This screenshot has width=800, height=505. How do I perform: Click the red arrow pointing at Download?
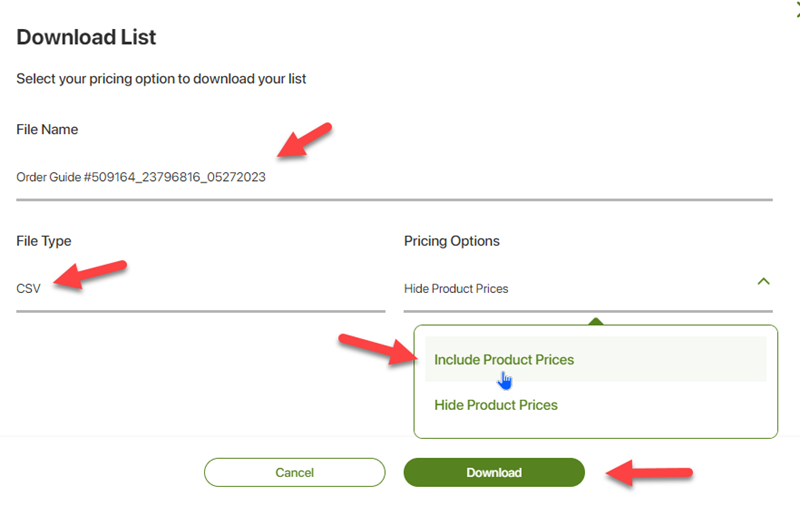pyautogui.click(x=649, y=473)
